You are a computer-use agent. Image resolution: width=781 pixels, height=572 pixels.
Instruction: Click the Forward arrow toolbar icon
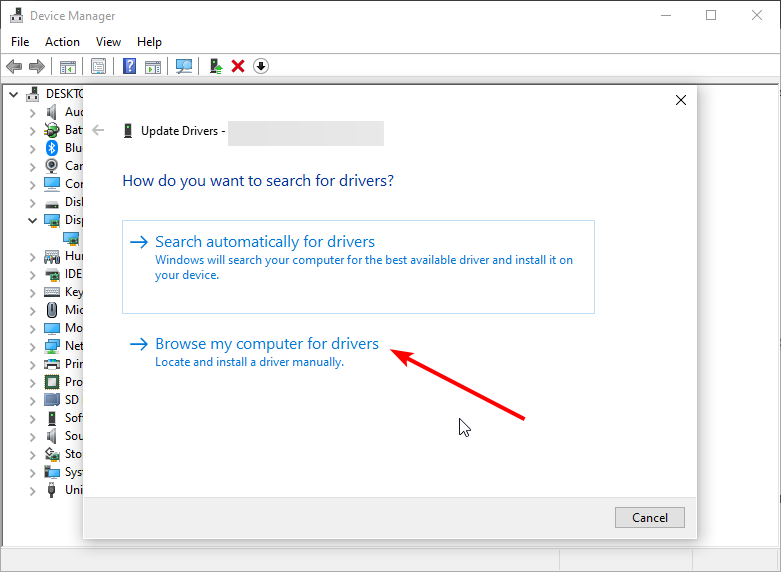click(37, 66)
